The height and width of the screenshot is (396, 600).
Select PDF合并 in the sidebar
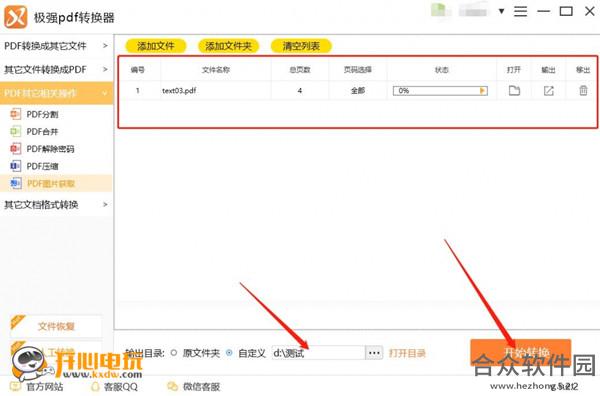tap(42, 132)
